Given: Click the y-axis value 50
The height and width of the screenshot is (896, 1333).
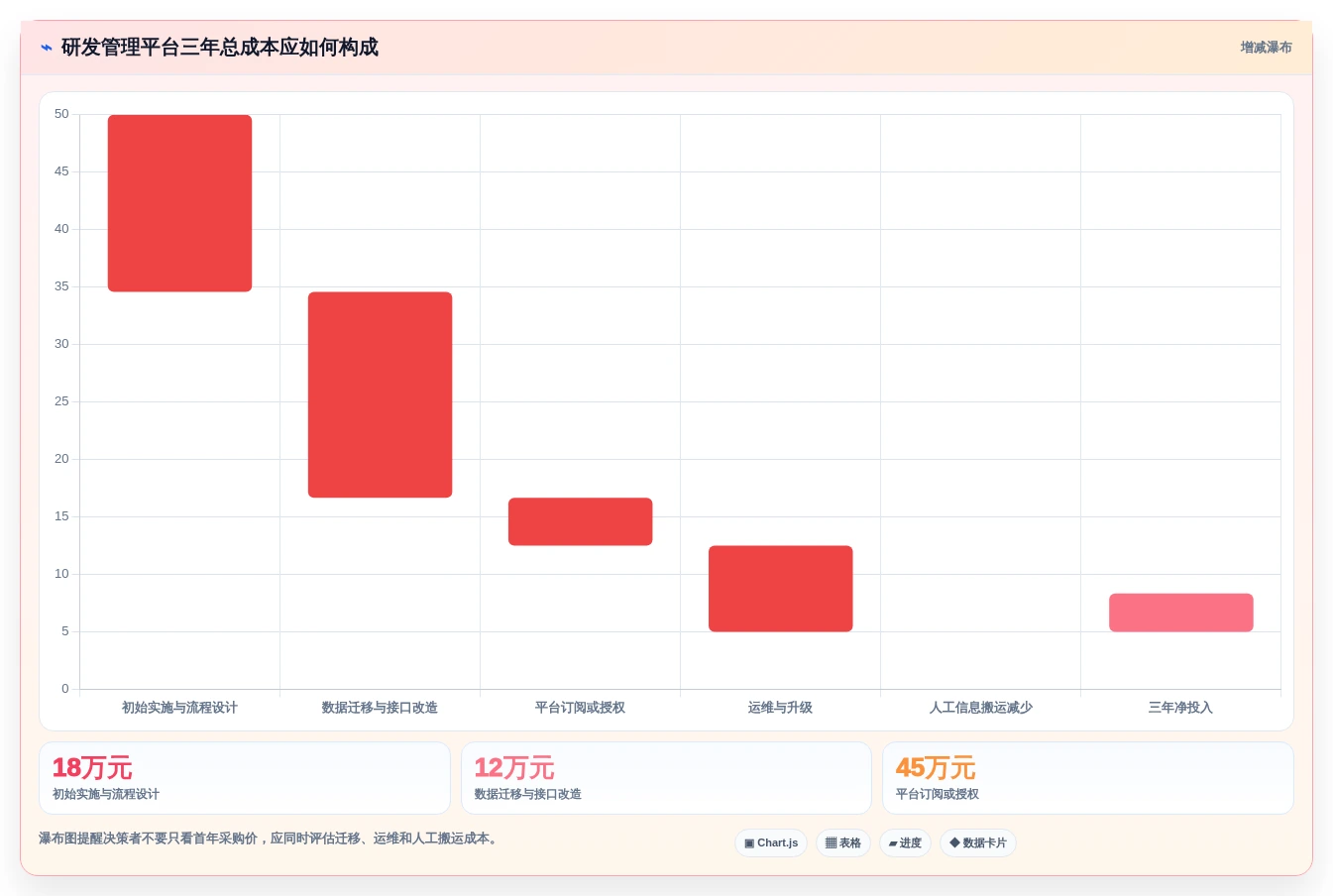Looking at the screenshot, I should pos(61,114).
